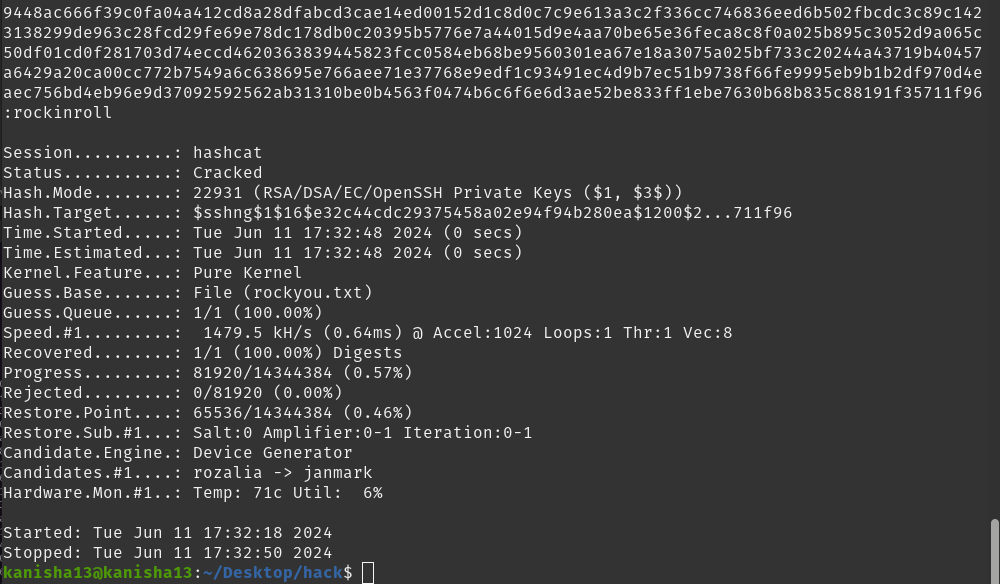Screen dimensions: 1000x584
Task: Click the Session value 'hashcat'
Action: pos(227,153)
